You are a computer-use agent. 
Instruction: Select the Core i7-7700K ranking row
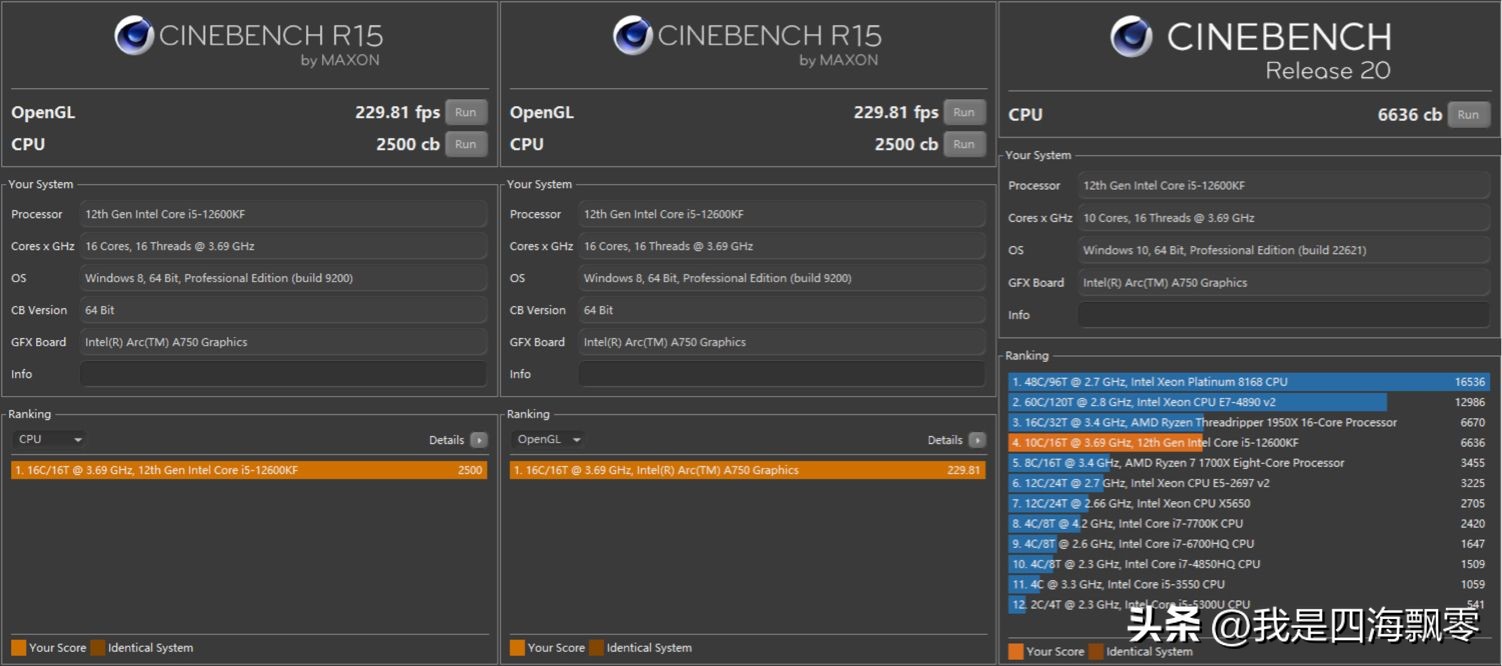click(x=1248, y=523)
